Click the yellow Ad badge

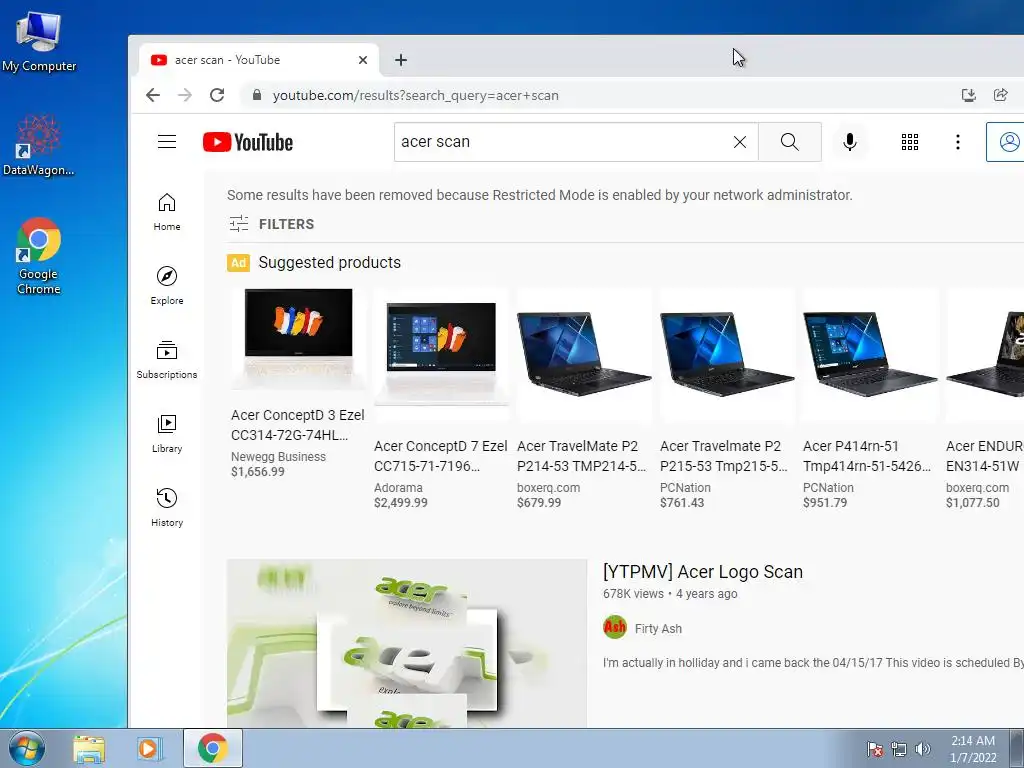[x=238, y=263]
